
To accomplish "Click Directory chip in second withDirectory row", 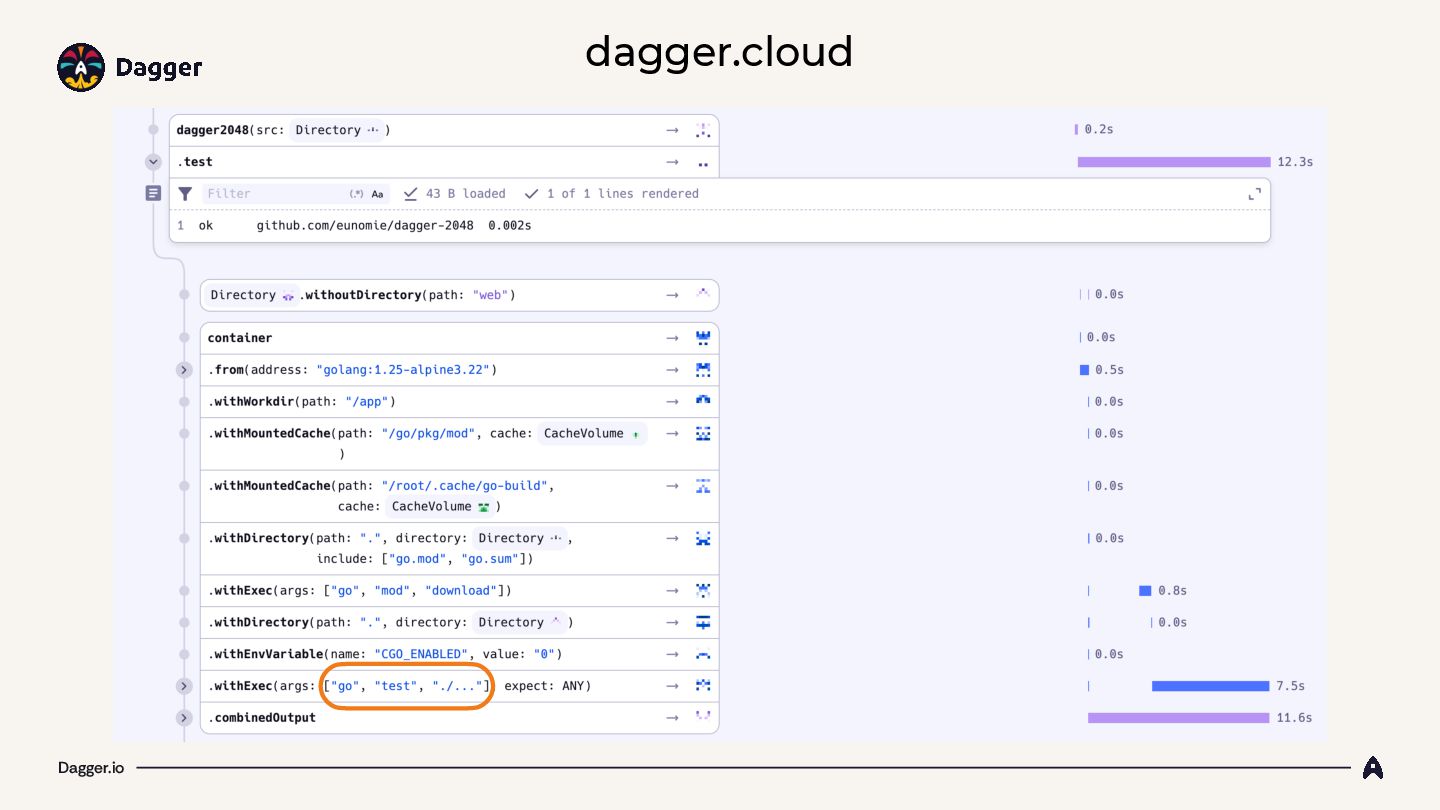I will click(x=521, y=622).
